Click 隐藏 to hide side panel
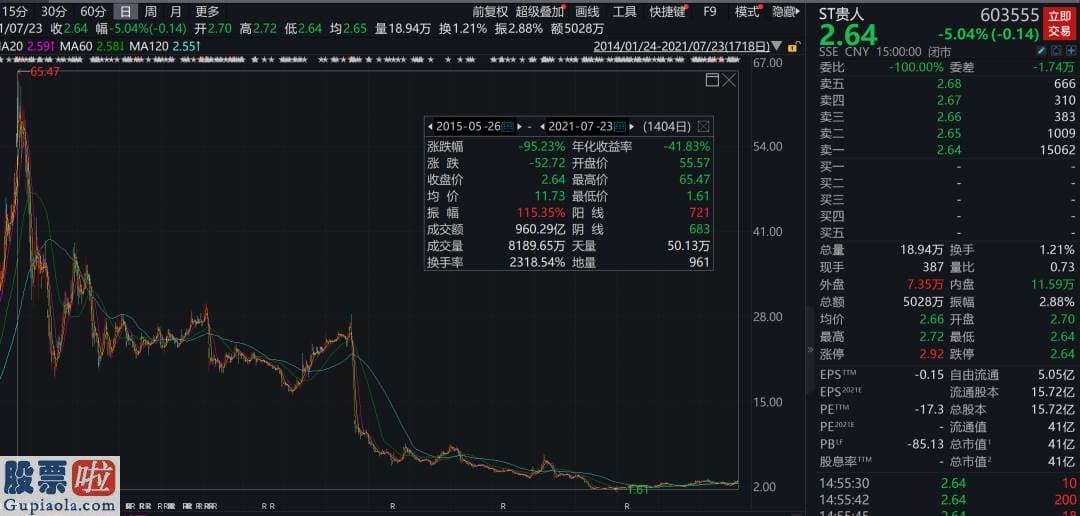 786,11
